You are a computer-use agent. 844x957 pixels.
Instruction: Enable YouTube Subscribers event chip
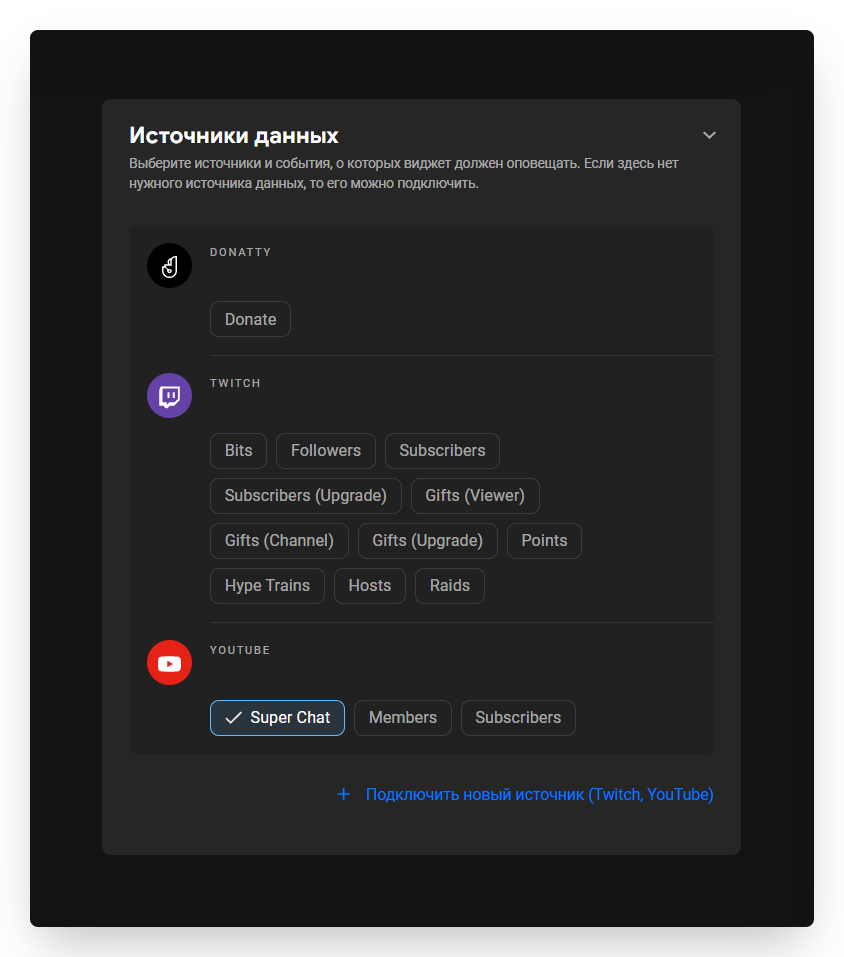point(518,718)
